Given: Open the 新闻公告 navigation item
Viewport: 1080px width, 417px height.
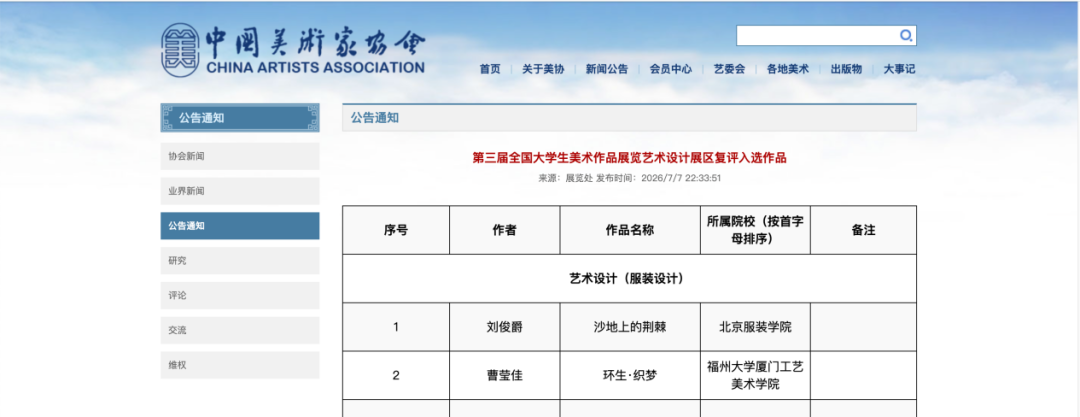Looking at the screenshot, I should tap(607, 69).
